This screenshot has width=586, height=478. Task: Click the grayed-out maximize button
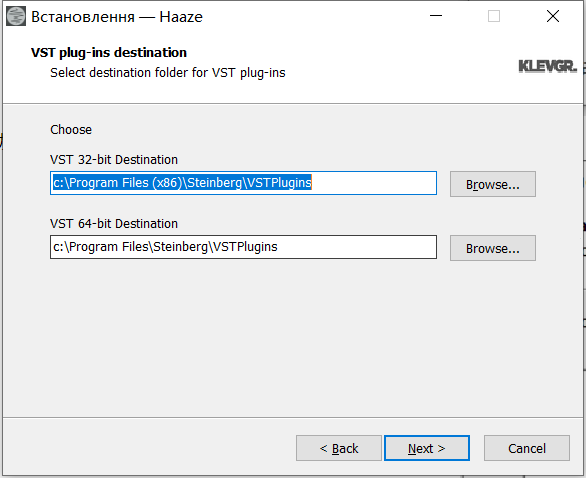494,16
